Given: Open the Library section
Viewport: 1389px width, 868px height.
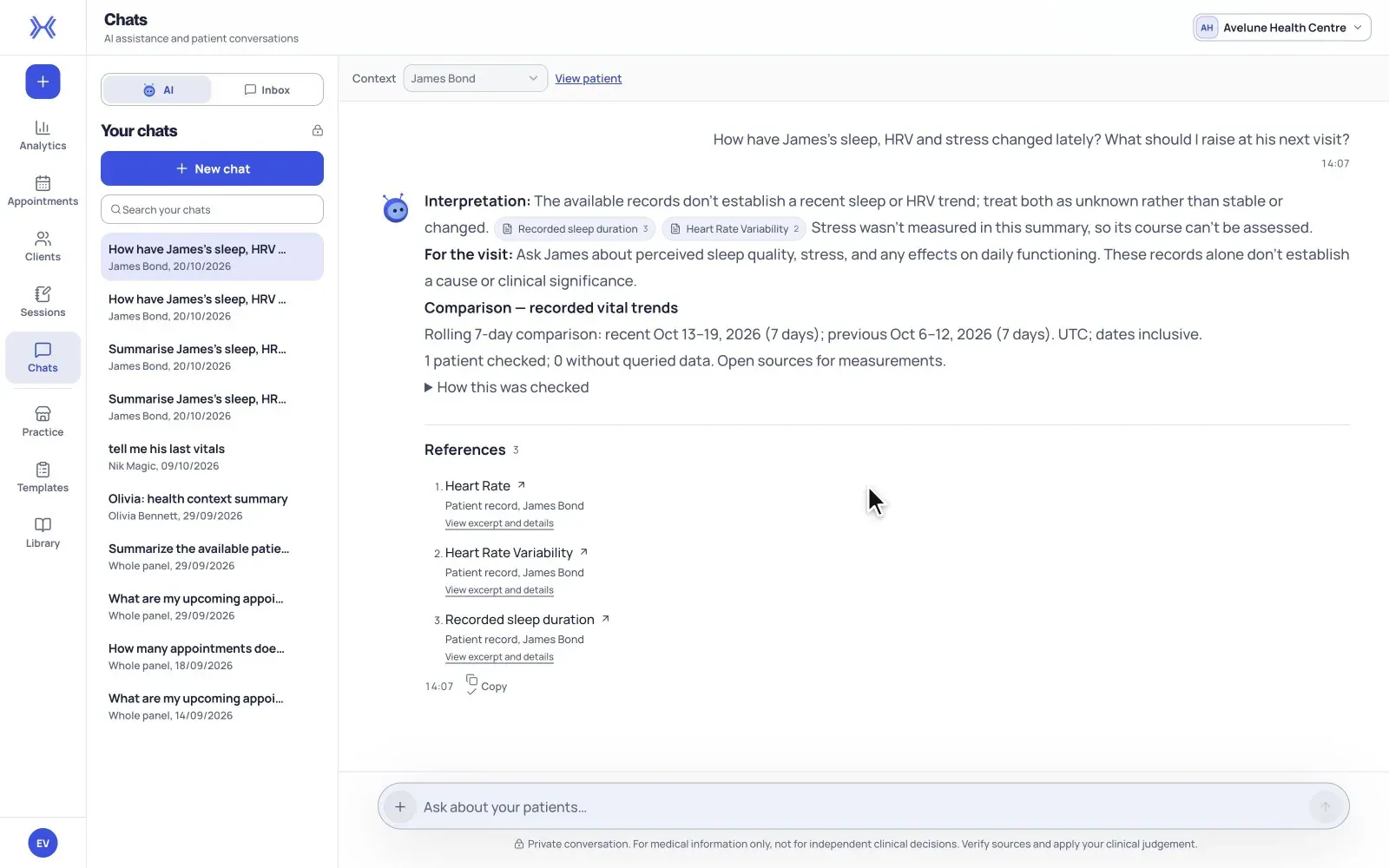Looking at the screenshot, I should 43,533.
